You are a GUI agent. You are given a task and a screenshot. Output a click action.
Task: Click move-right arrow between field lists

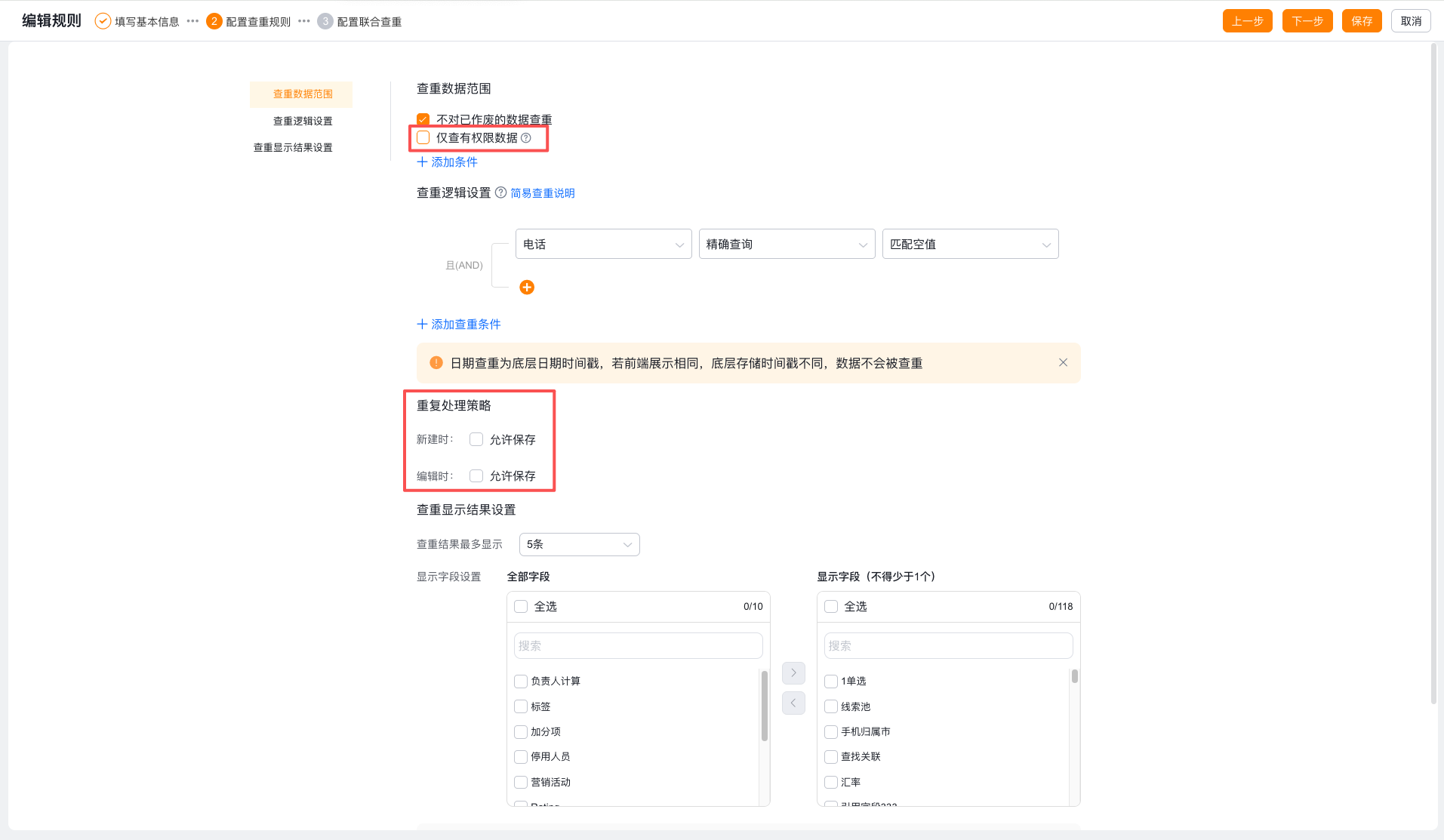pos(793,673)
